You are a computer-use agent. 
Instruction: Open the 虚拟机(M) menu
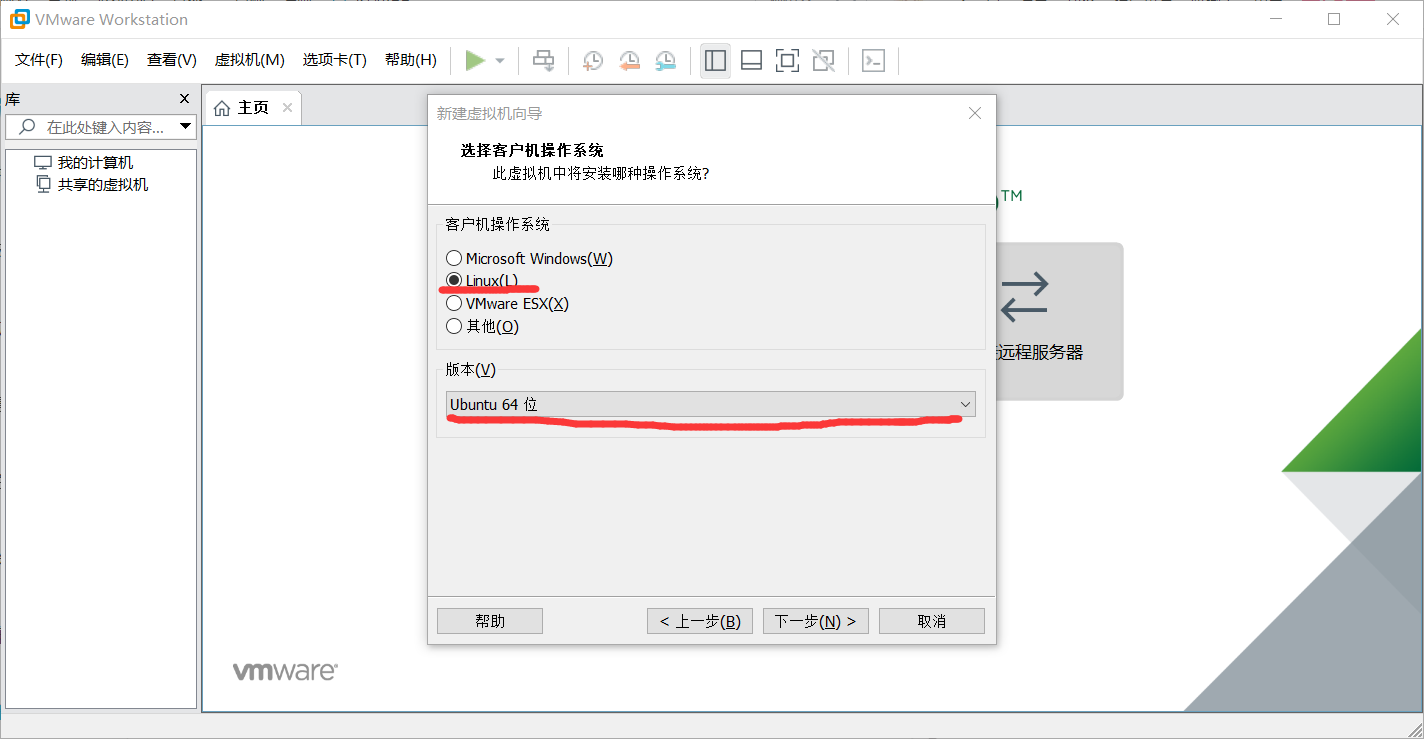pos(250,60)
